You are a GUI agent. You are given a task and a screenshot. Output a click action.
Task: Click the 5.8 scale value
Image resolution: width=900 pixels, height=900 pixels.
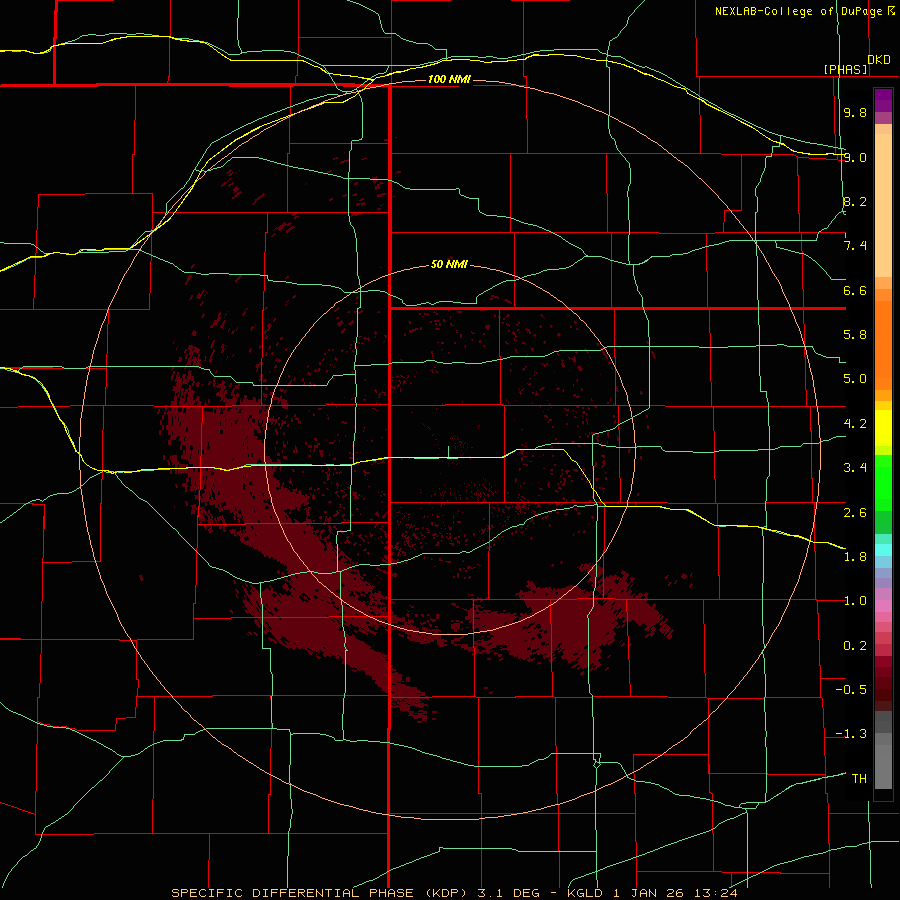(855, 335)
